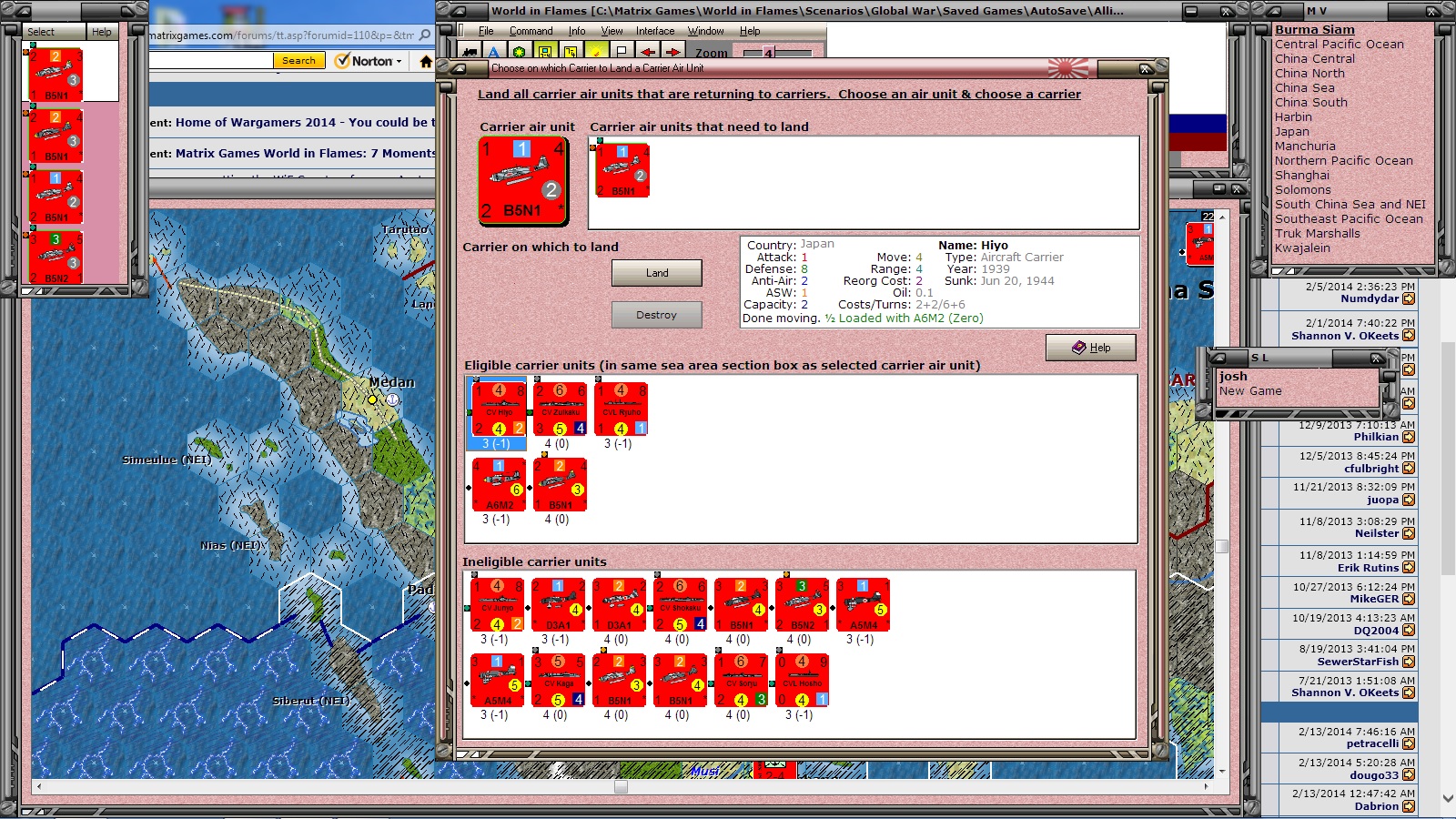Click the address bar magnifier icon
This screenshot has width=1456, height=819.
425,35
